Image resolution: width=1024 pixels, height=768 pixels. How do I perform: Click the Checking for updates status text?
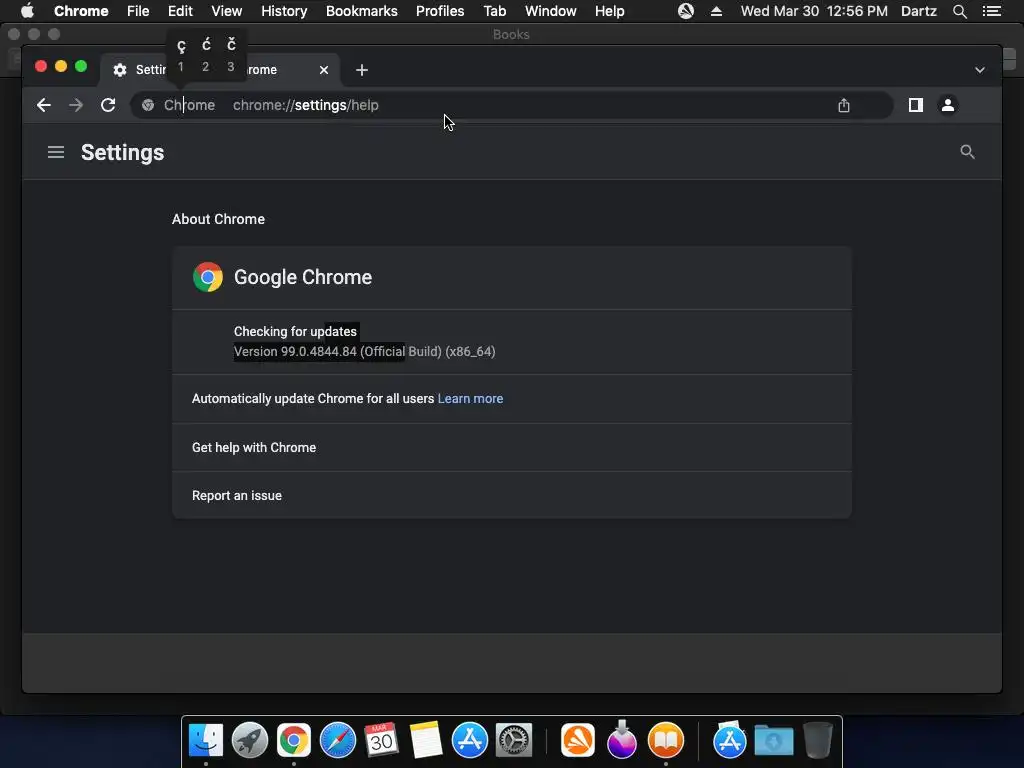tap(295, 331)
